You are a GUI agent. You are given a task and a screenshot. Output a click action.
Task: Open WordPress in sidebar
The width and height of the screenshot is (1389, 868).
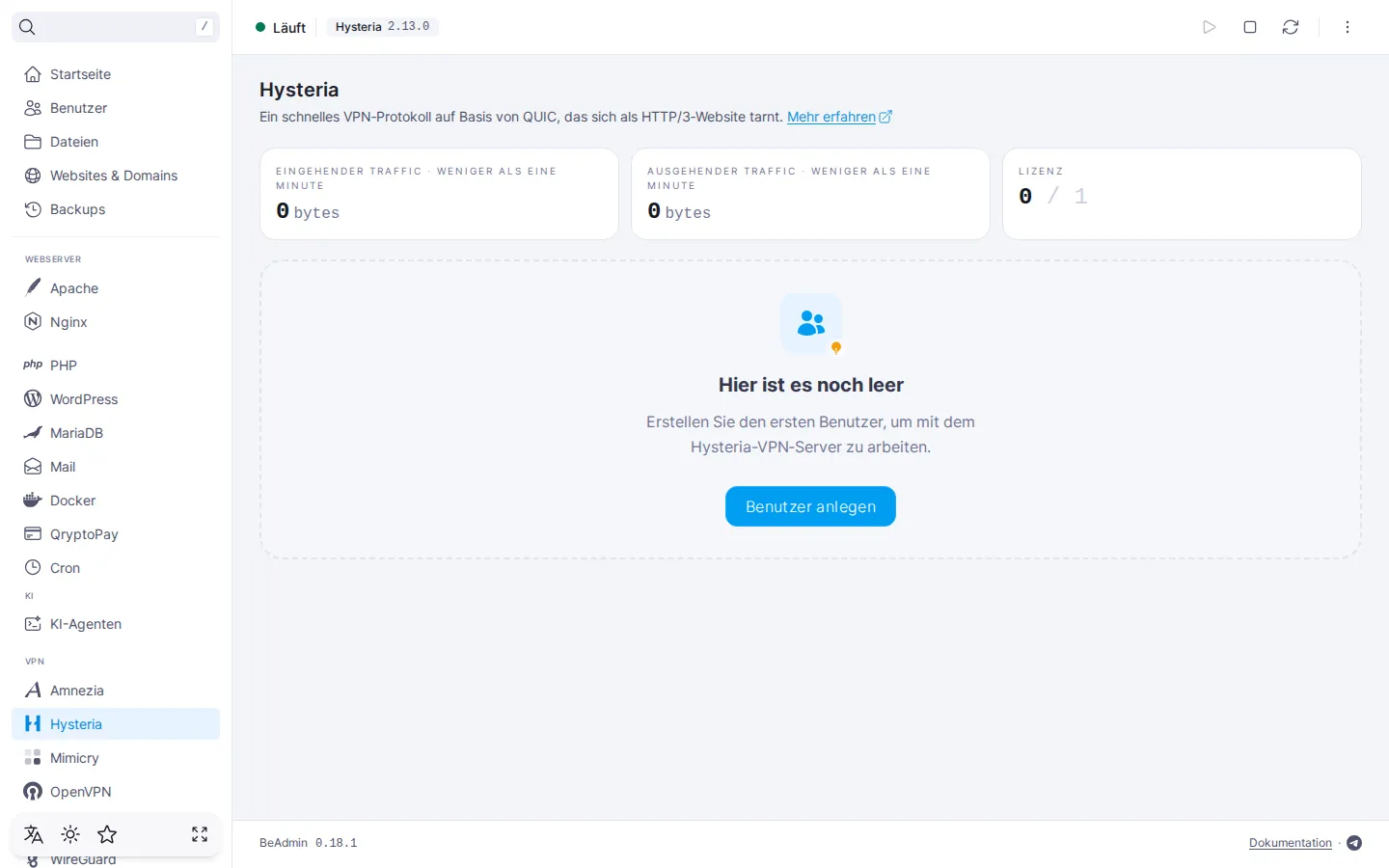[116, 399]
